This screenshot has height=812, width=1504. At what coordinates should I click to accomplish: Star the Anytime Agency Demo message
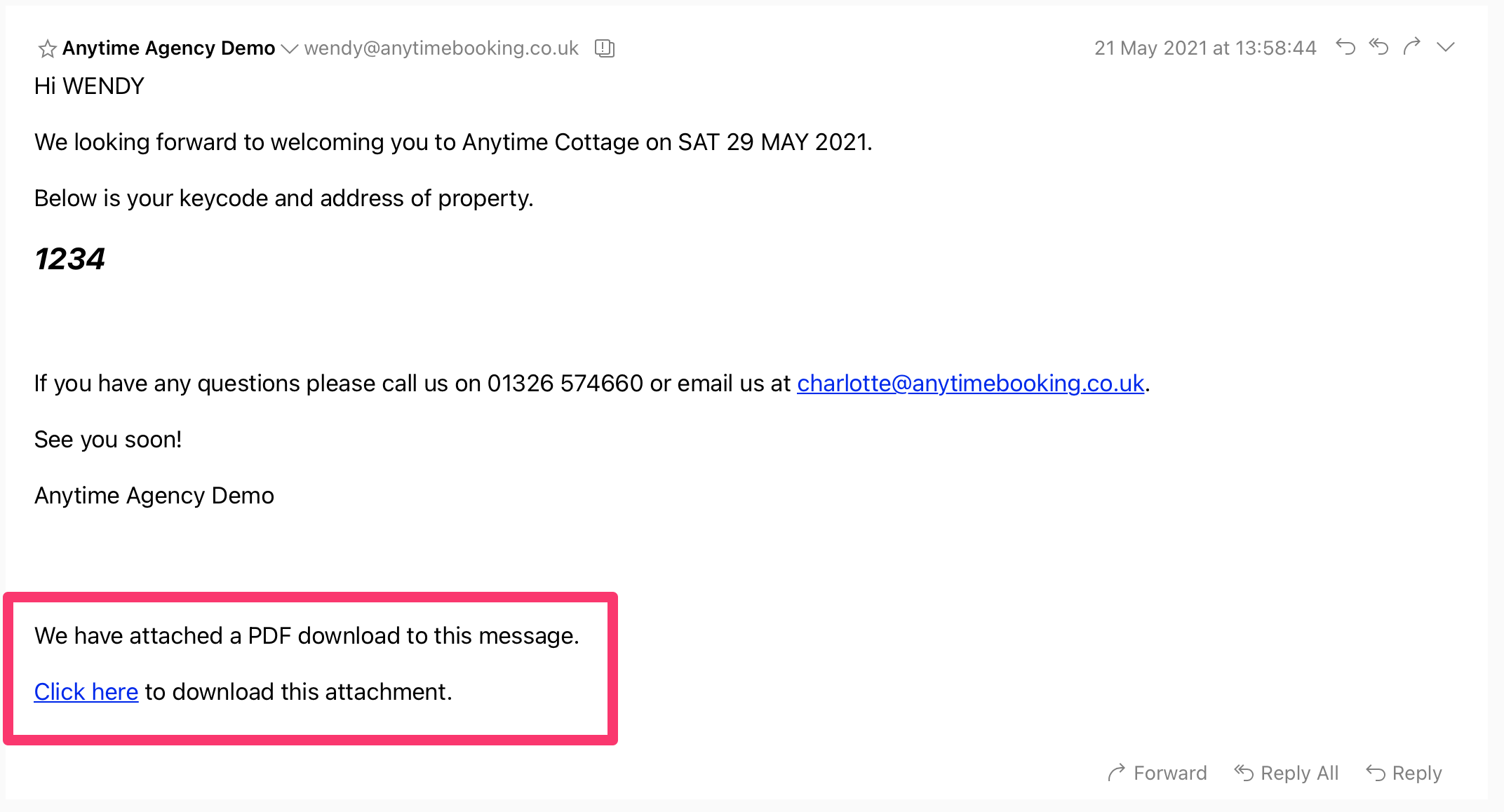[47, 48]
